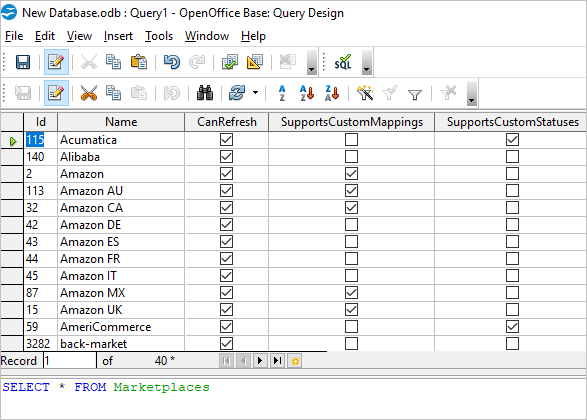Uncheck CanRefresh for Acumatica
The height and width of the screenshot is (420, 587).
[x=226, y=140]
